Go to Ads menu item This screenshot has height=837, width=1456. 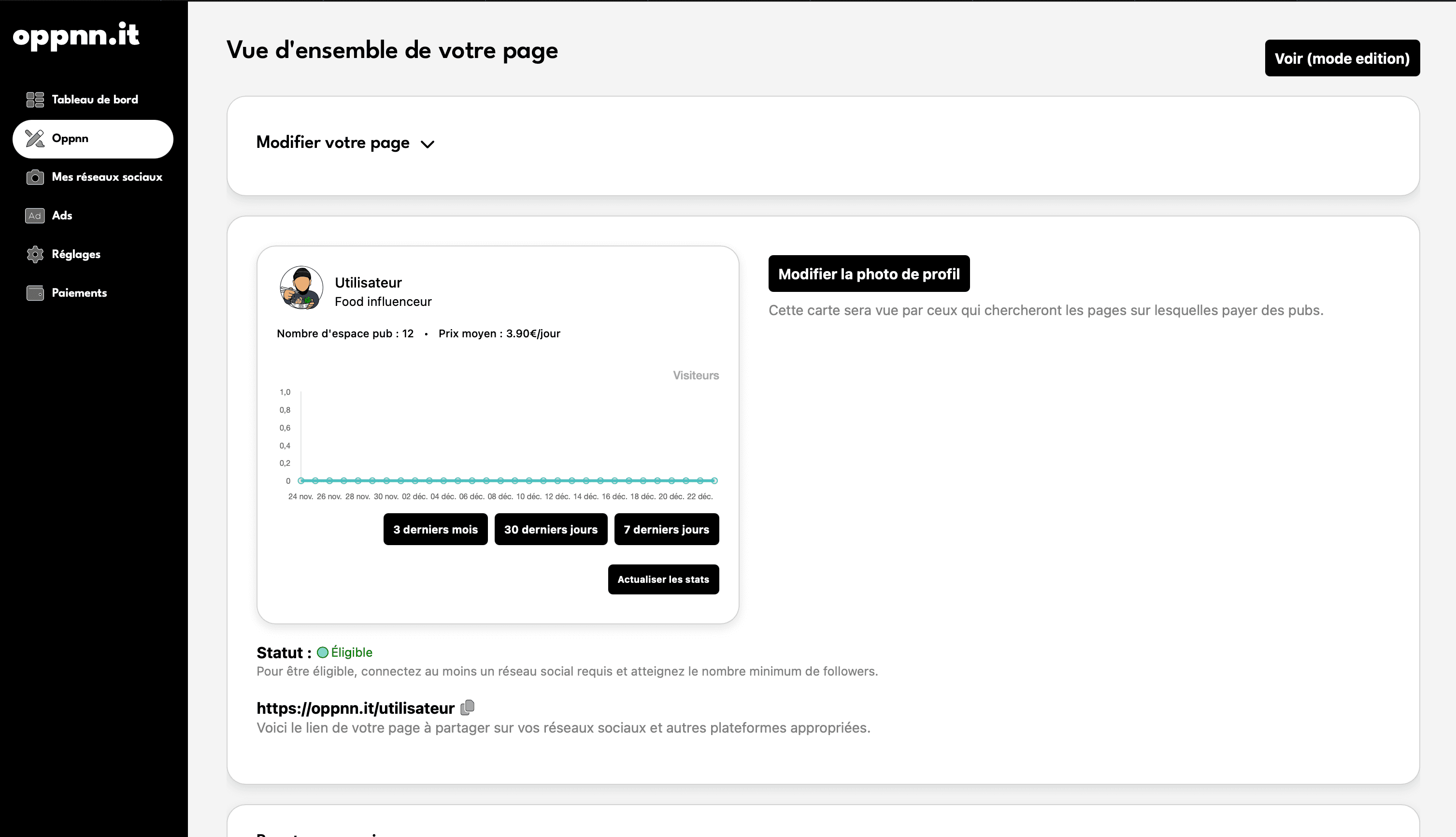coord(62,216)
